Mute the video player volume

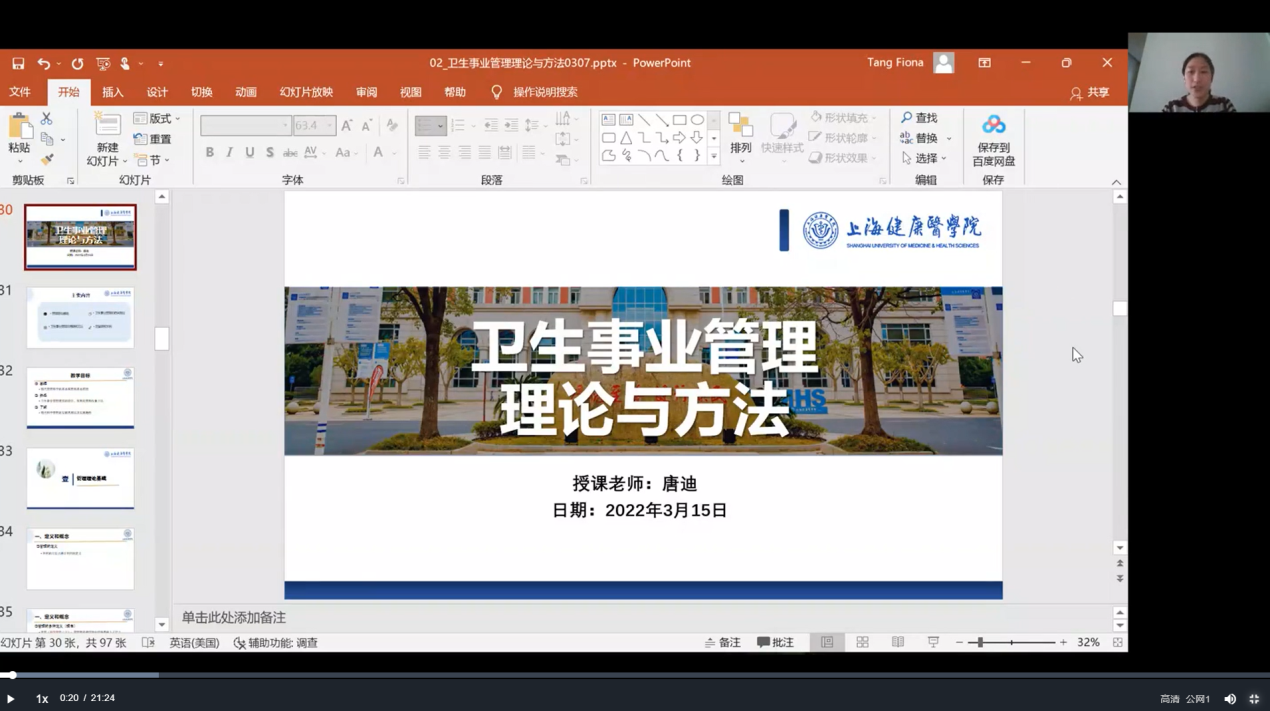pyautogui.click(x=1230, y=699)
